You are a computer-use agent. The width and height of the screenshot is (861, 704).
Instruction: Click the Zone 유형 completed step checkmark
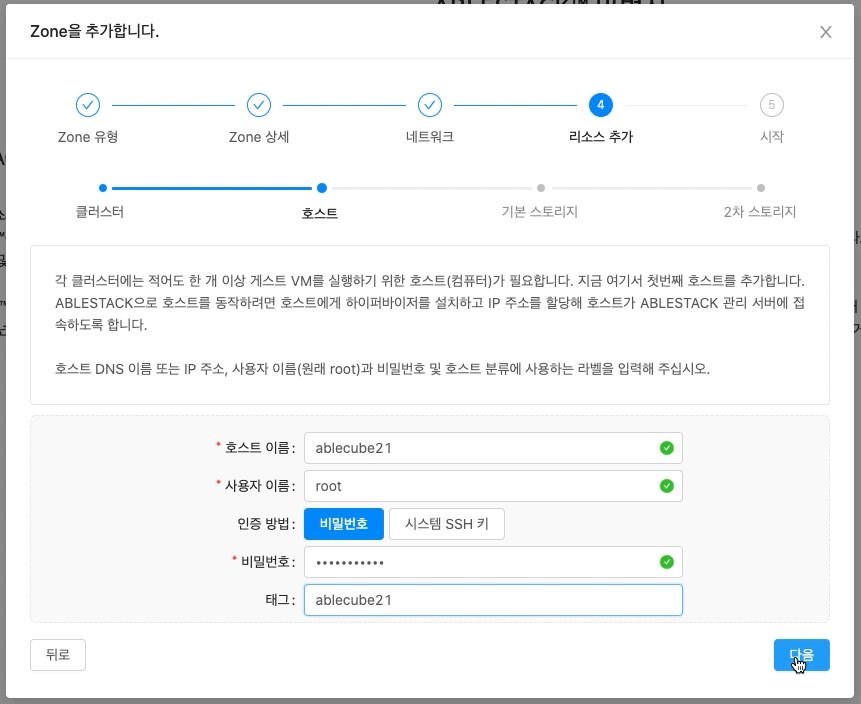point(88,105)
